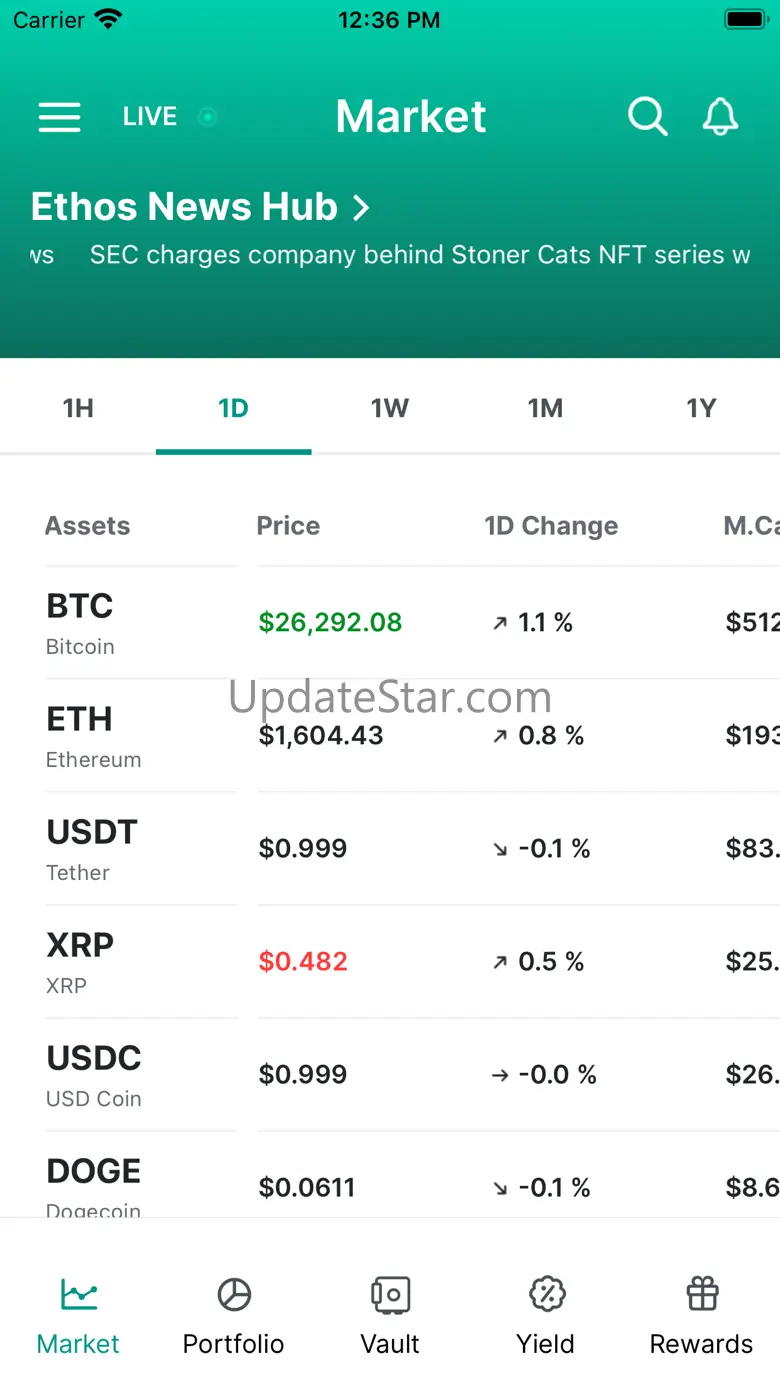Sort by the 1D Change column header

click(x=551, y=526)
